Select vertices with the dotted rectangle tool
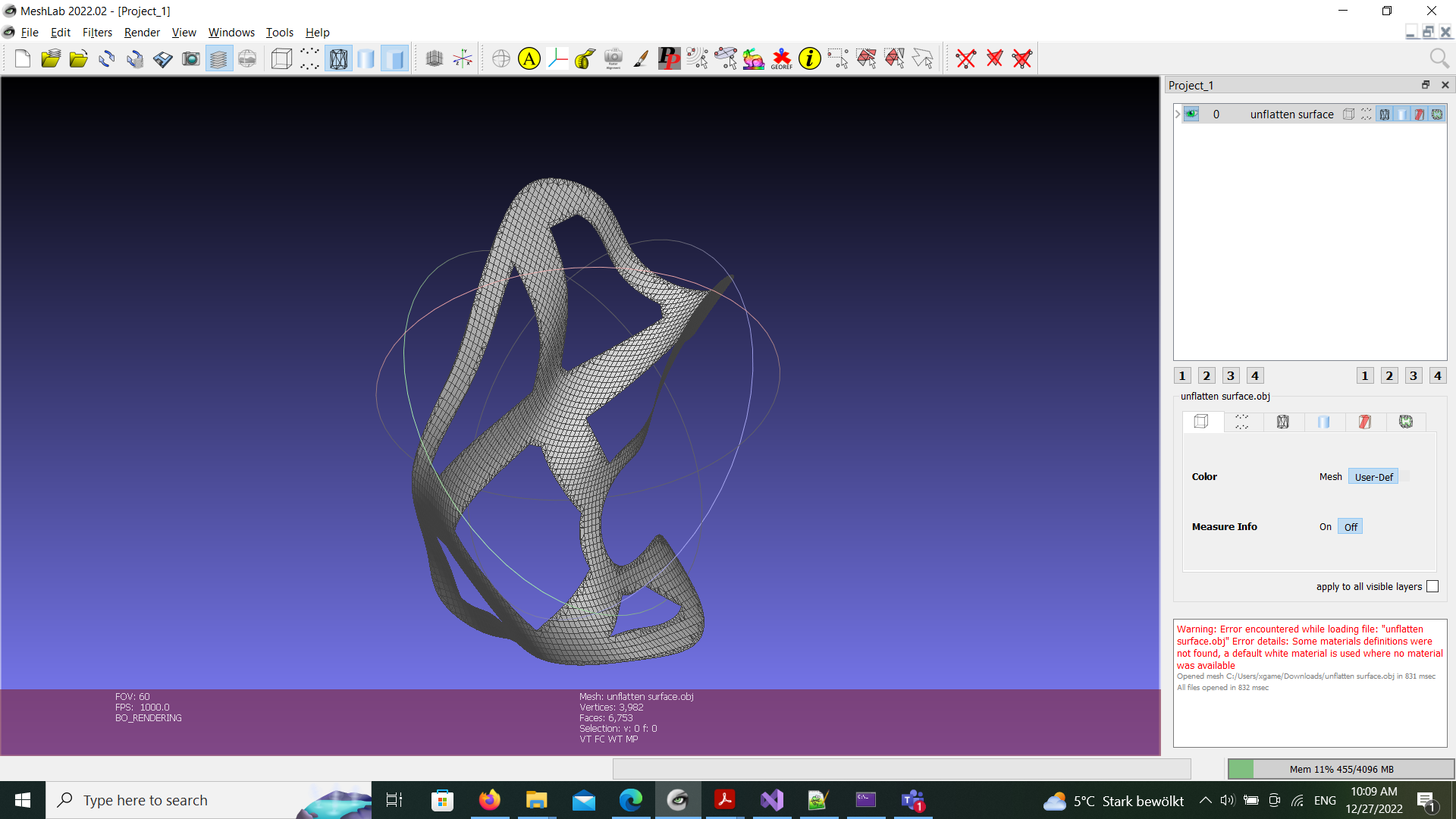This screenshot has width=1456, height=819. coord(838,58)
